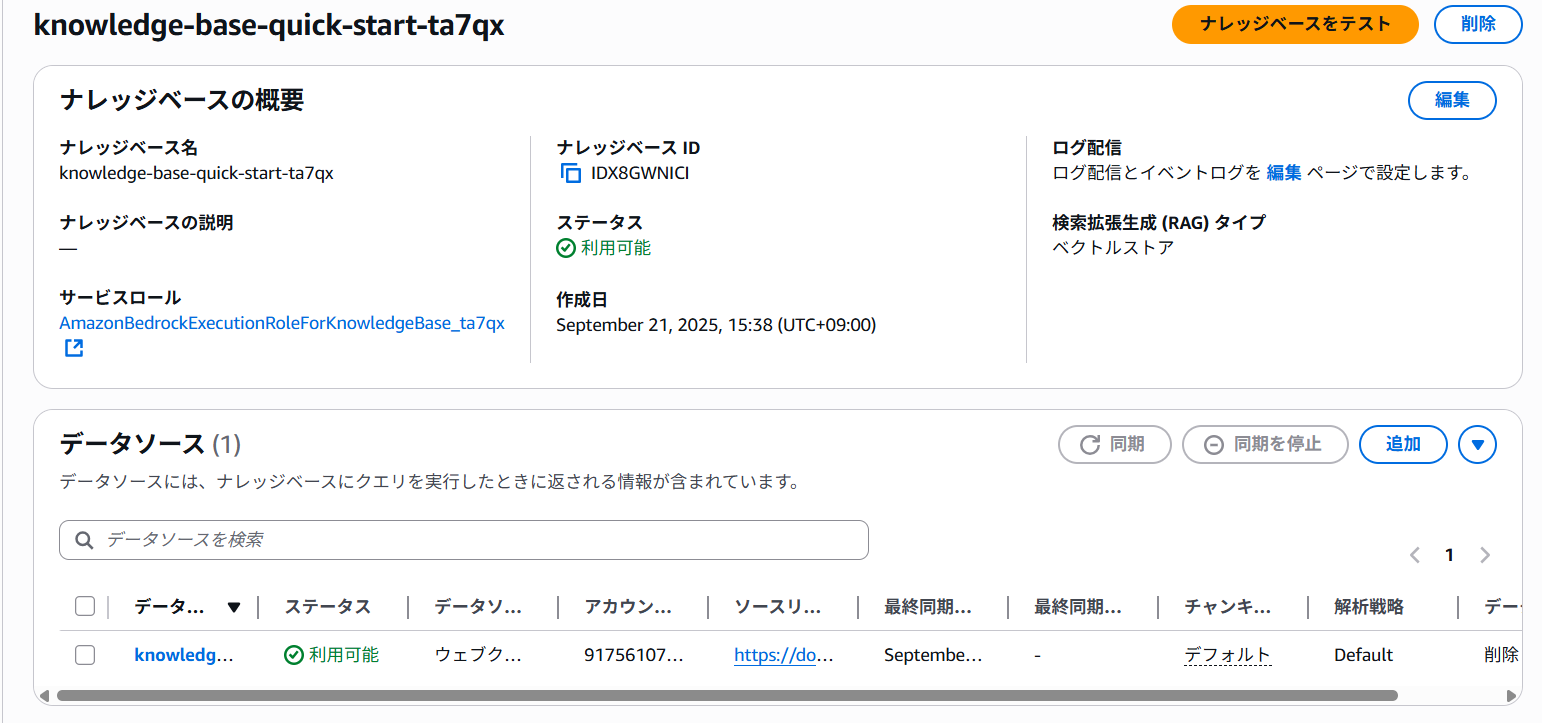Click the 追加 button
This screenshot has width=1542, height=723.
(1403, 445)
